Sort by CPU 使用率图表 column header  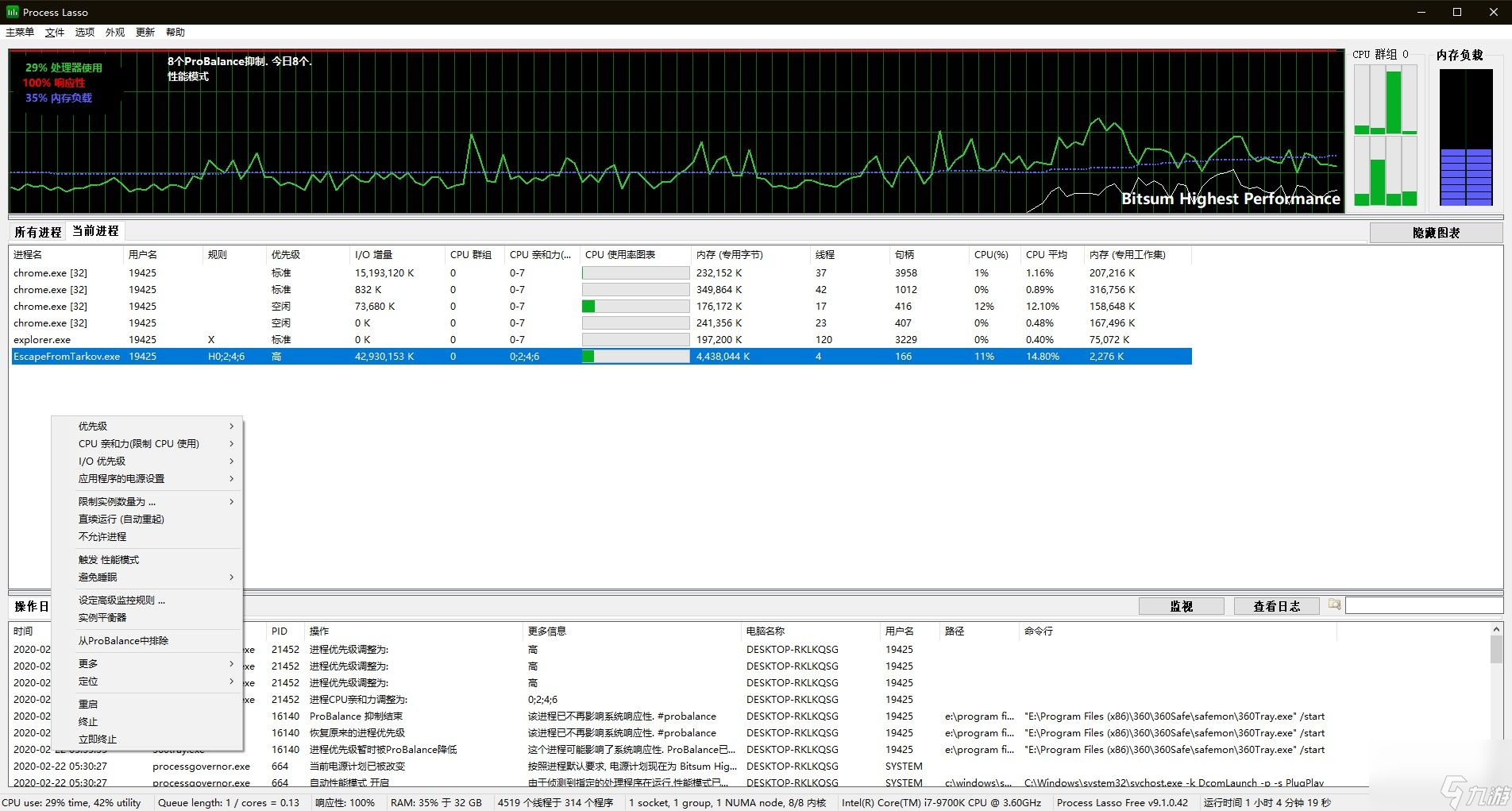click(637, 255)
